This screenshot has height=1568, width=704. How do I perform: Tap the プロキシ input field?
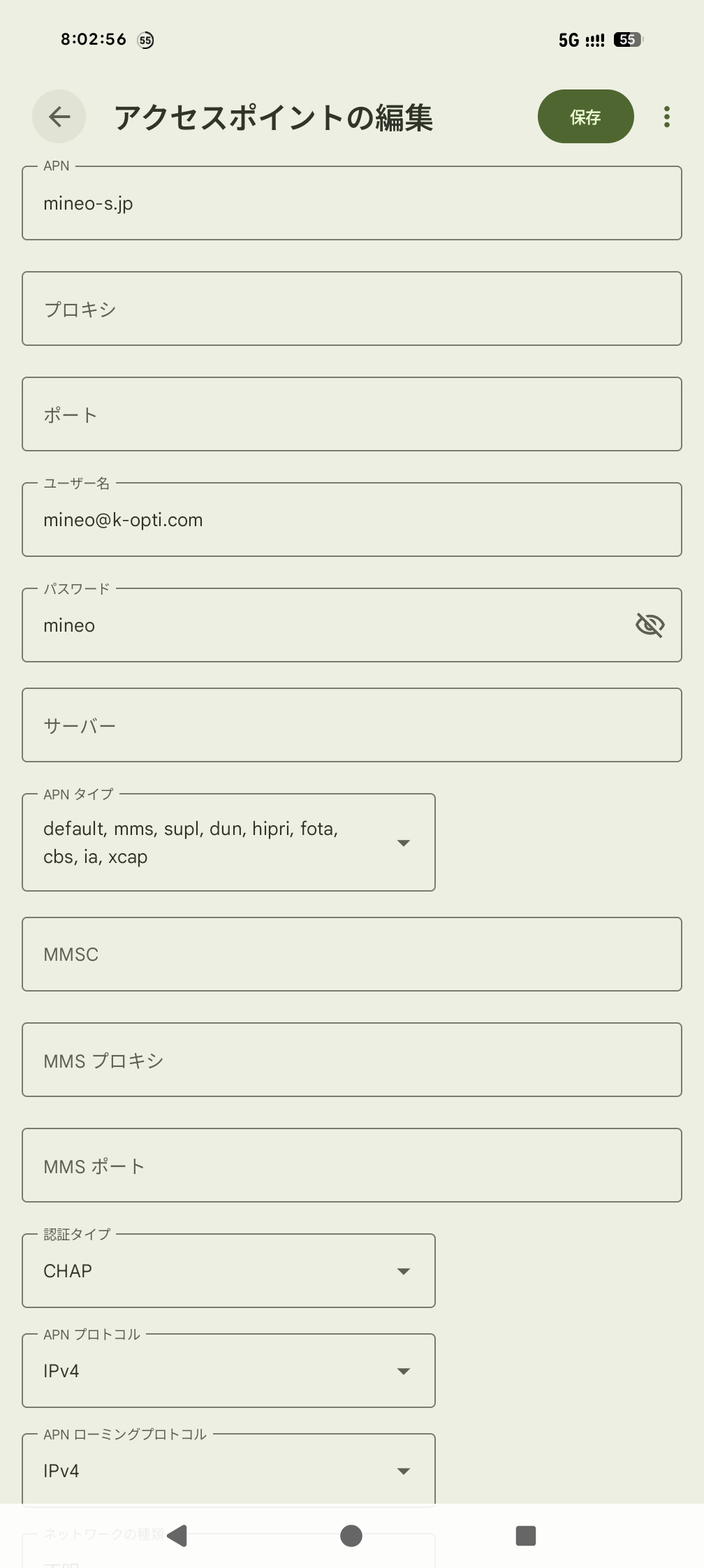click(x=351, y=309)
